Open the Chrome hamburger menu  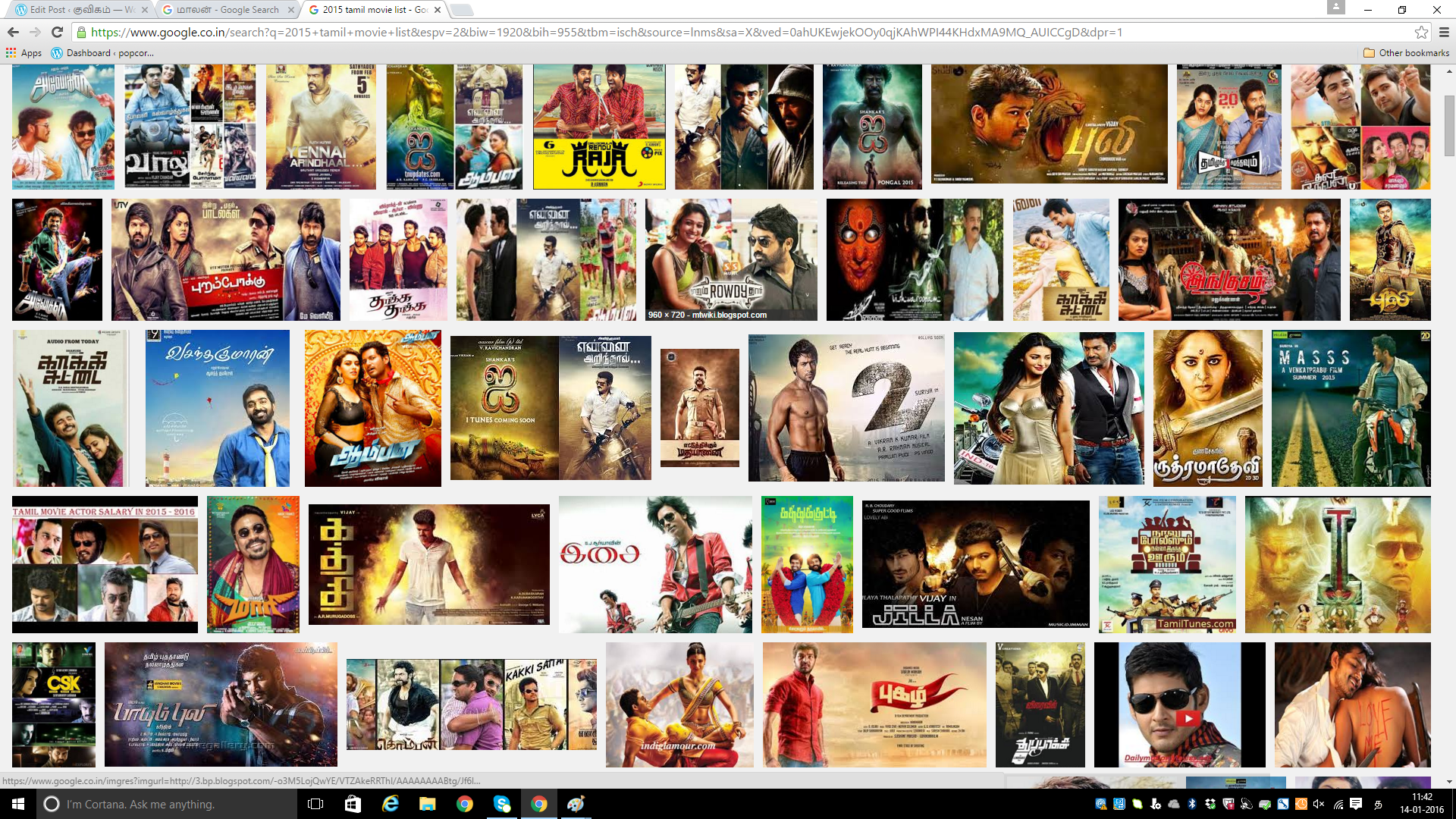point(1444,32)
